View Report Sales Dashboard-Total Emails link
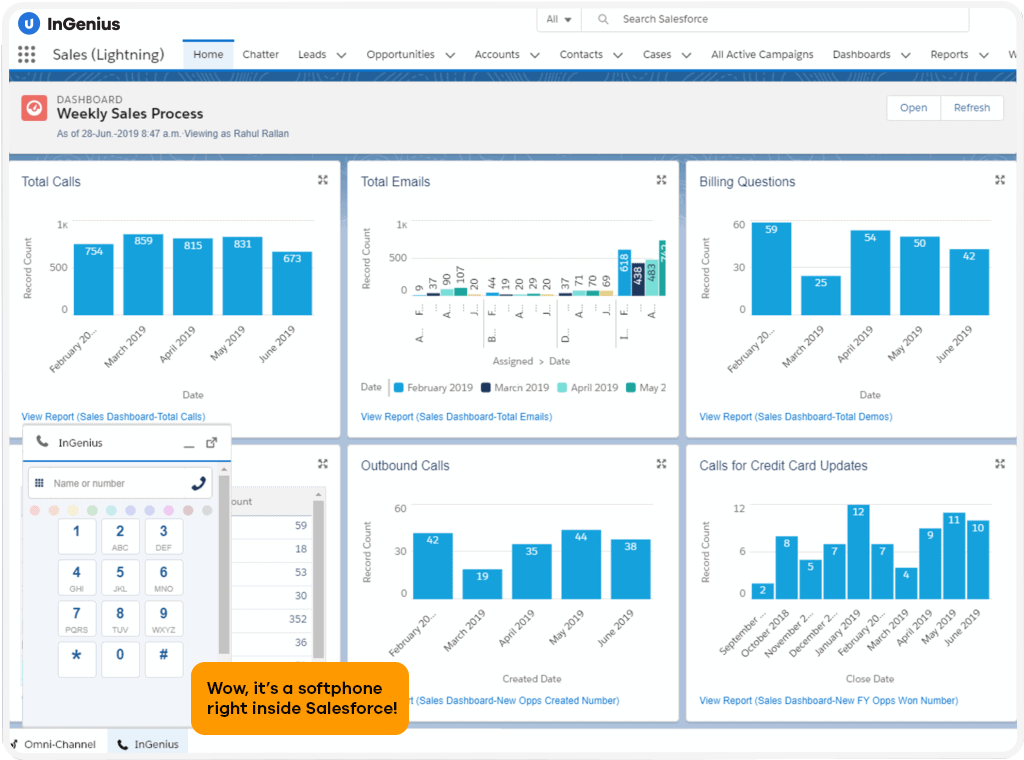Screen dimensions: 1024x760 (x=456, y=417)
